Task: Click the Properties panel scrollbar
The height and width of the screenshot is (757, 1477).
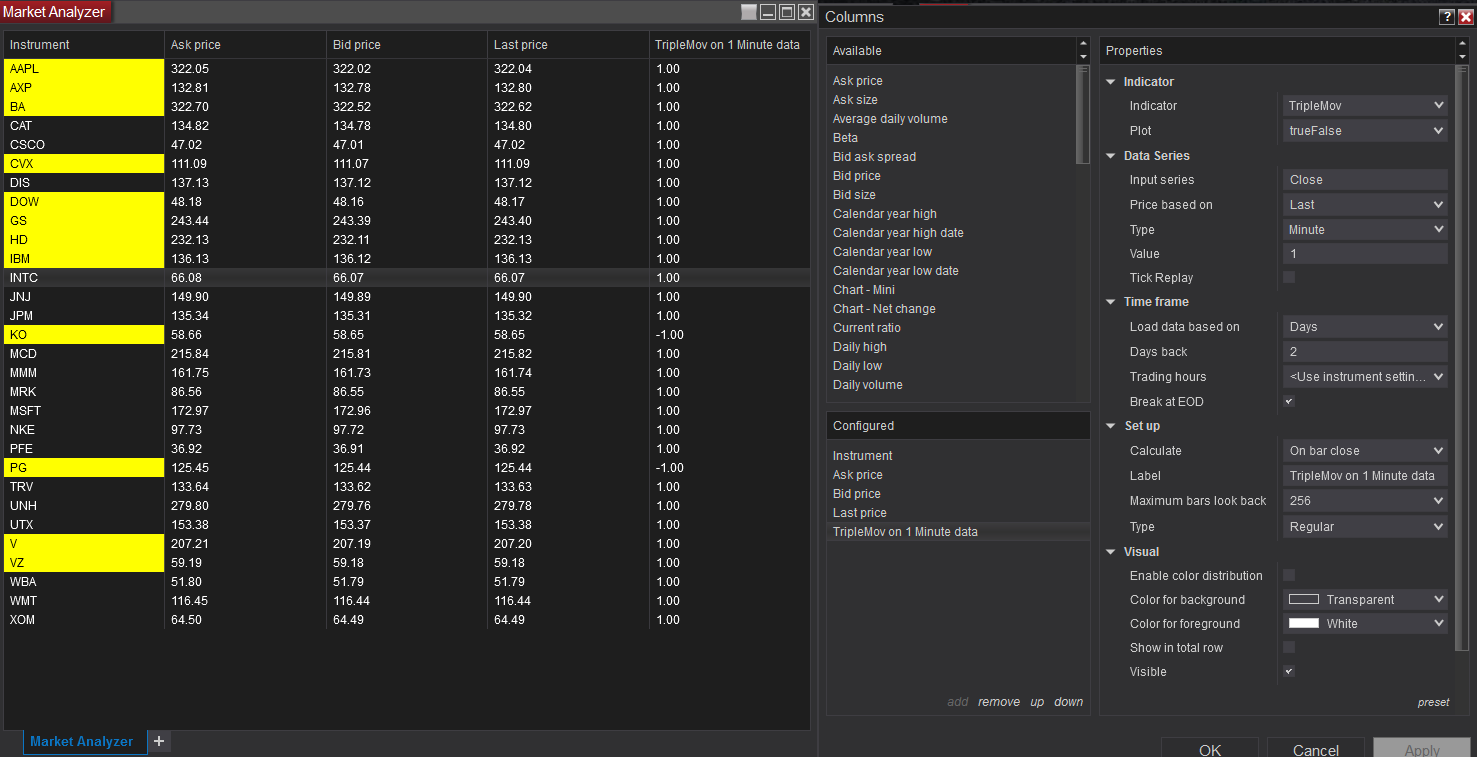Action: coord(1463,358)
